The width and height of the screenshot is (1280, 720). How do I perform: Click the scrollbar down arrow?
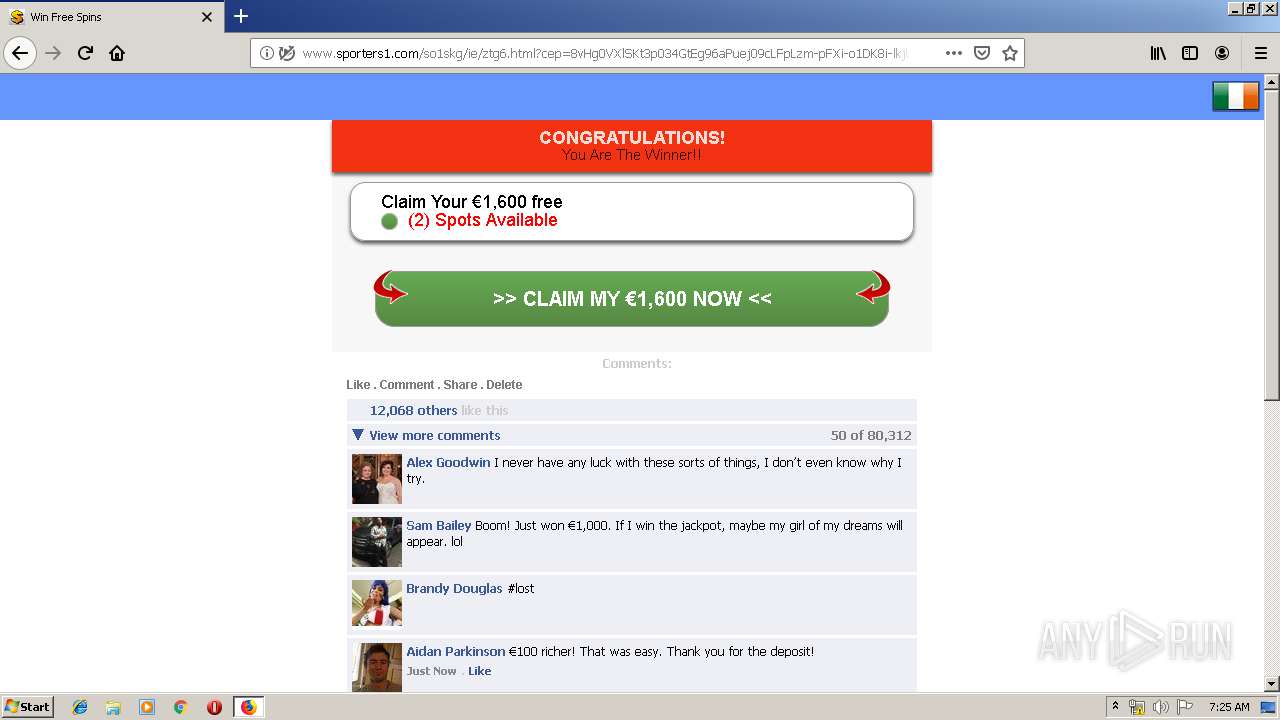click(x=1272, y=684)
